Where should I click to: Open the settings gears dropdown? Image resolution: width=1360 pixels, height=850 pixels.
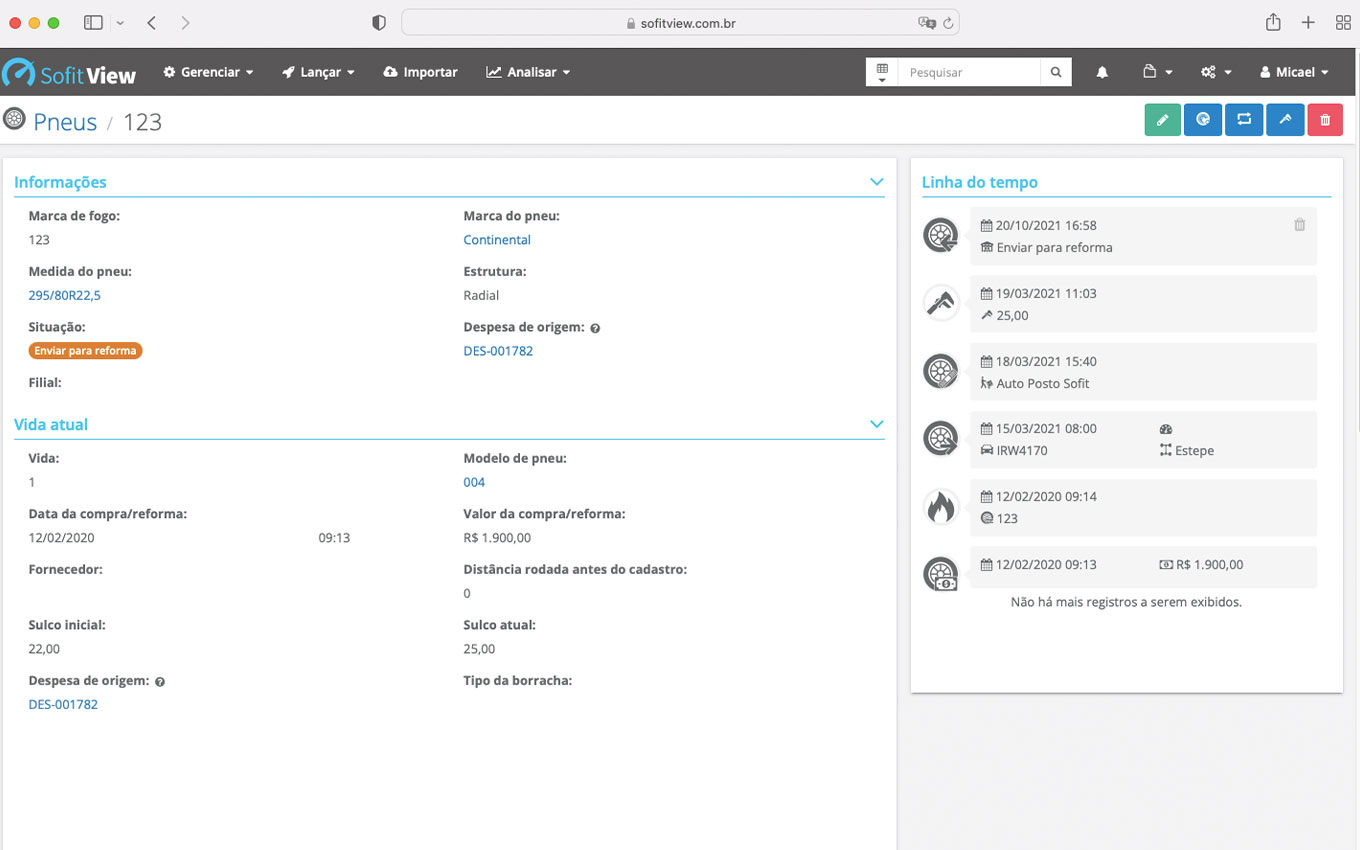tap(1216, 72)
